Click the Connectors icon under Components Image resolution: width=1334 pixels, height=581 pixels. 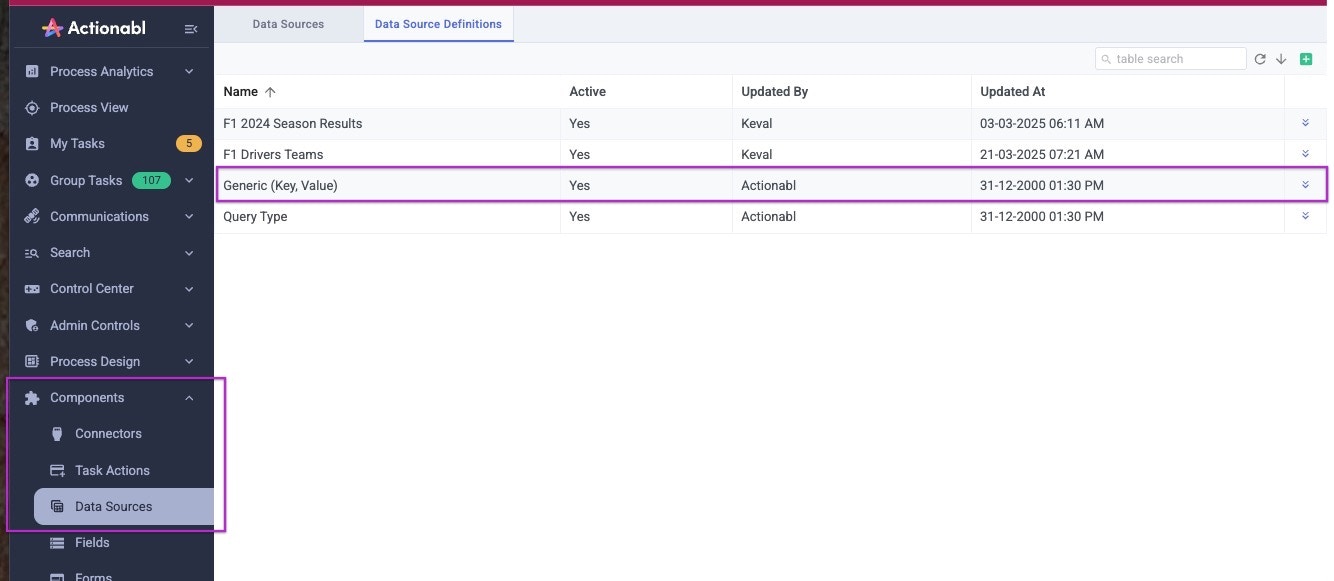pyautogui.click(x=56, y=433)
